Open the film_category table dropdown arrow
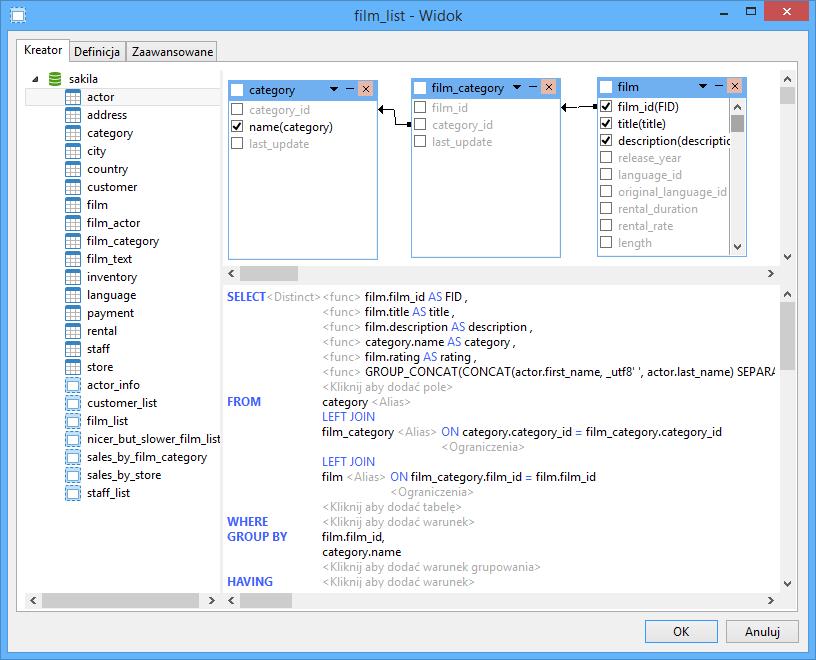Viewport: 816px width, 660px height. pyautogui.click(x=517, y=87)
